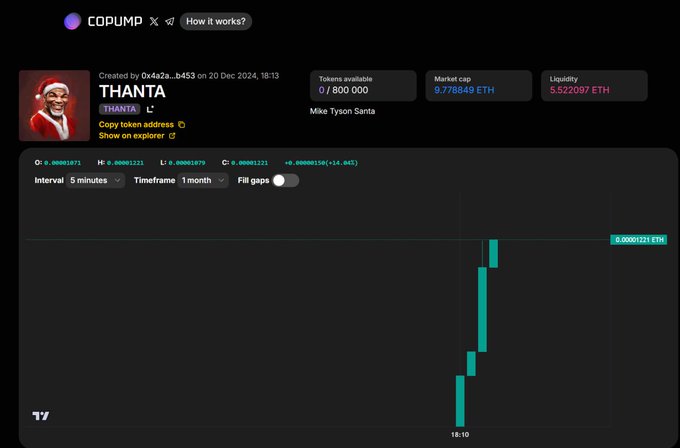Click the How it works? button
680x448 pixels.
(216, 21)
